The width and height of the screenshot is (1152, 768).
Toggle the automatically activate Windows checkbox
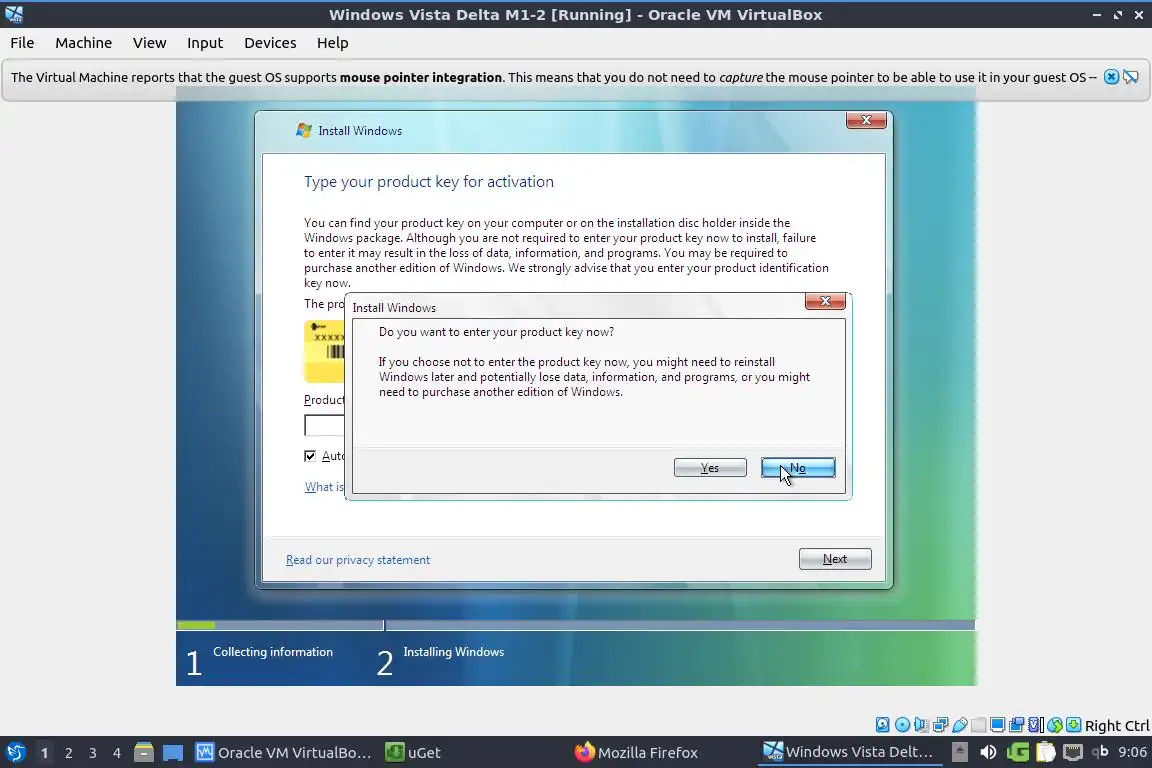(310, 456)
